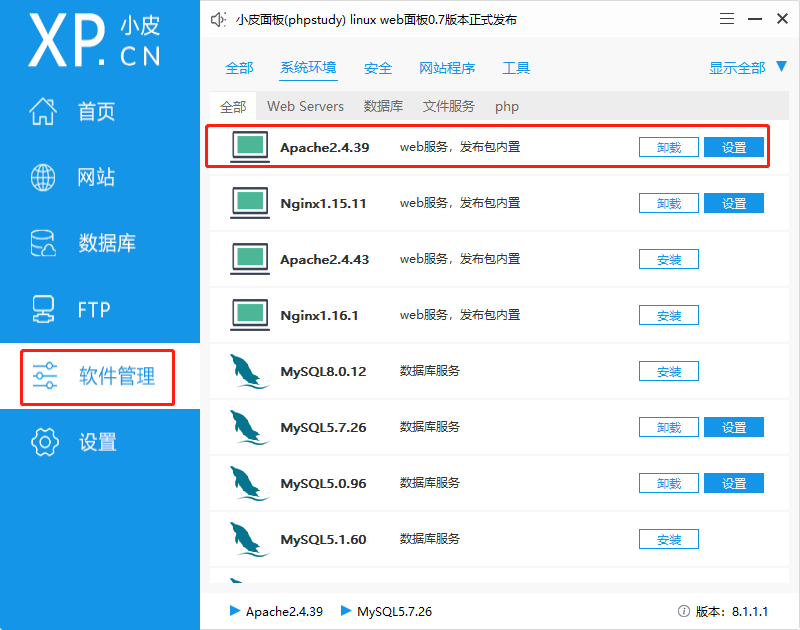Open 数据库 in sidebar
This screenshot has height=630, width=800.
click(x=107, y=243)
